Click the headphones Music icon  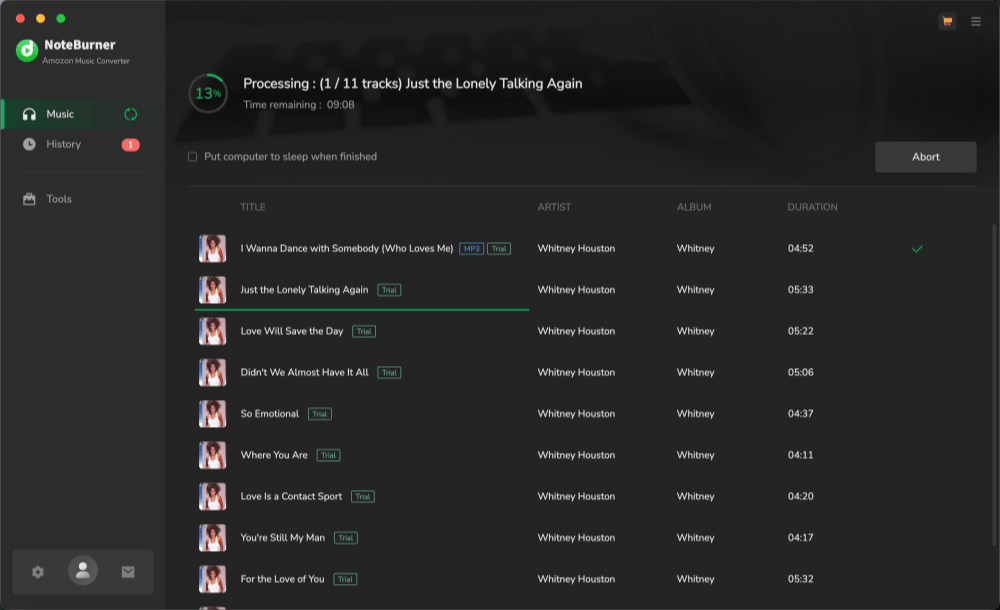[x=29, y=114]
